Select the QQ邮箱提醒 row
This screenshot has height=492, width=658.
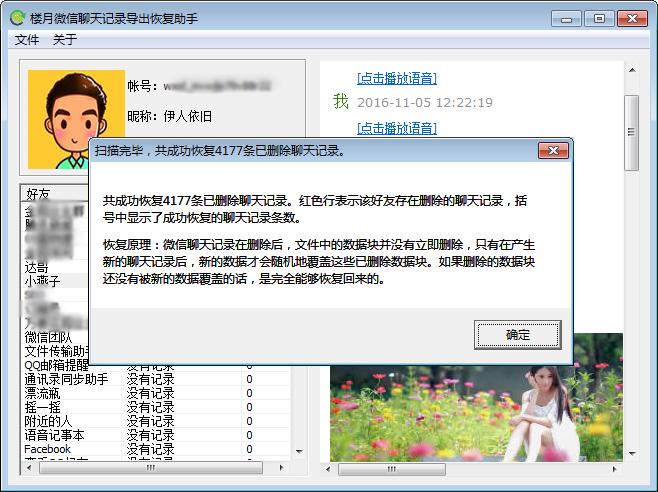pyautogui.click(x=55, y=364)
